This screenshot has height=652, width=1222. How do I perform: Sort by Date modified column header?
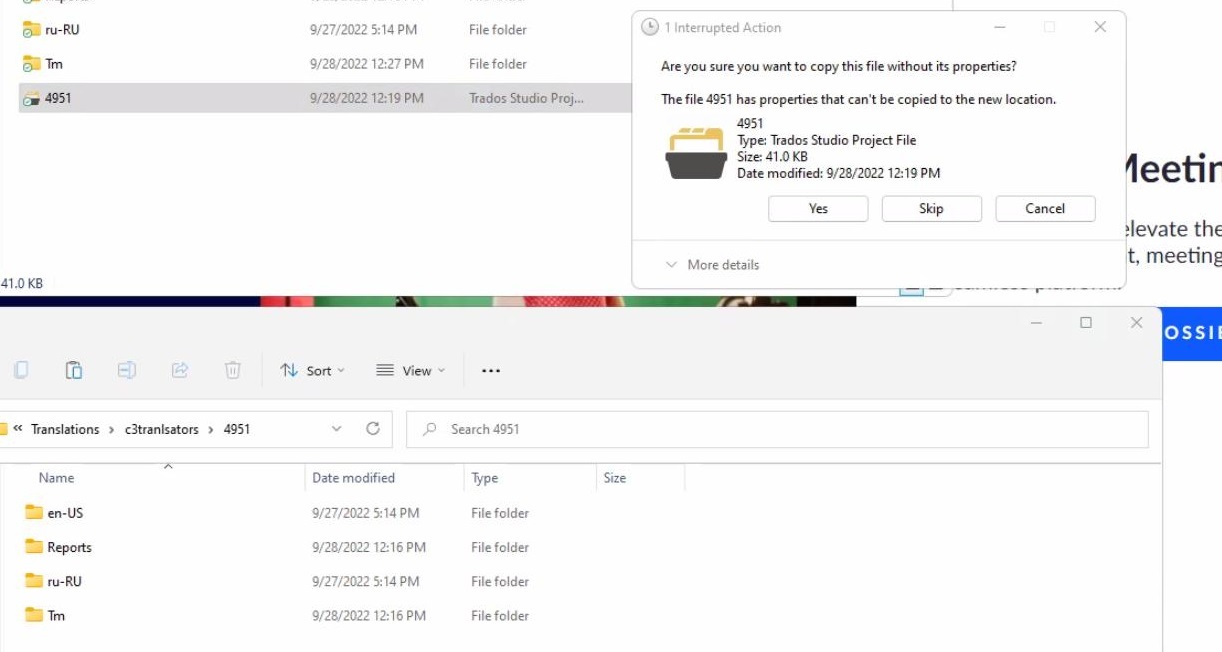354,478
